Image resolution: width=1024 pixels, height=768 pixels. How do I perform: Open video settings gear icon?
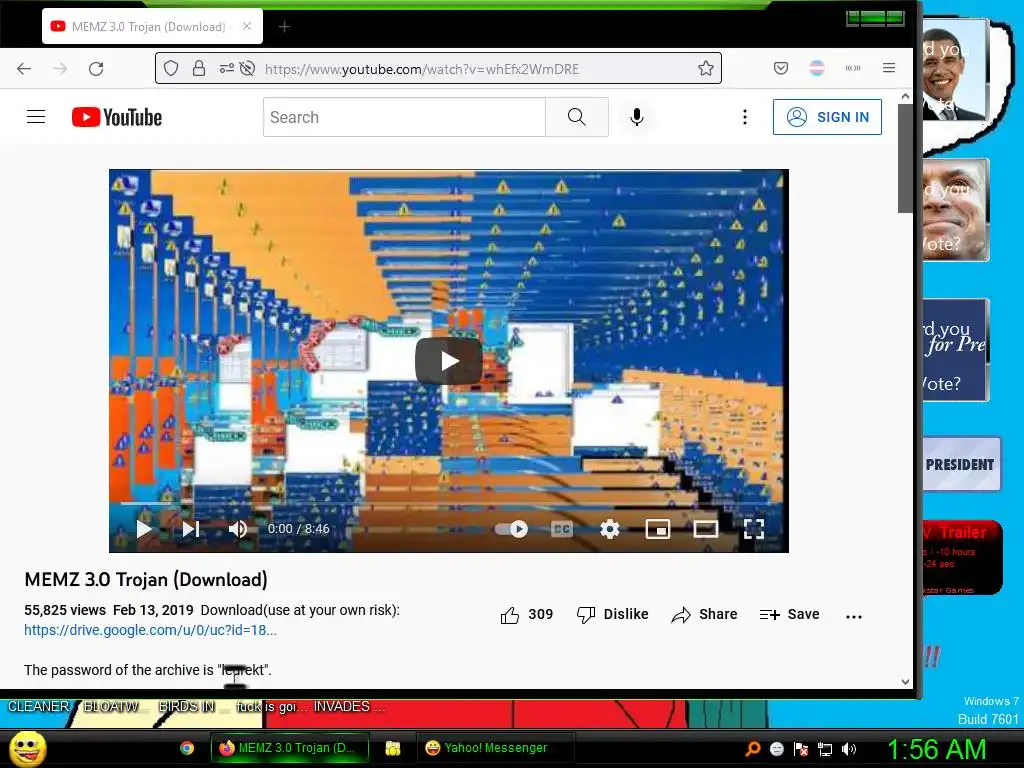coord(609,529)
